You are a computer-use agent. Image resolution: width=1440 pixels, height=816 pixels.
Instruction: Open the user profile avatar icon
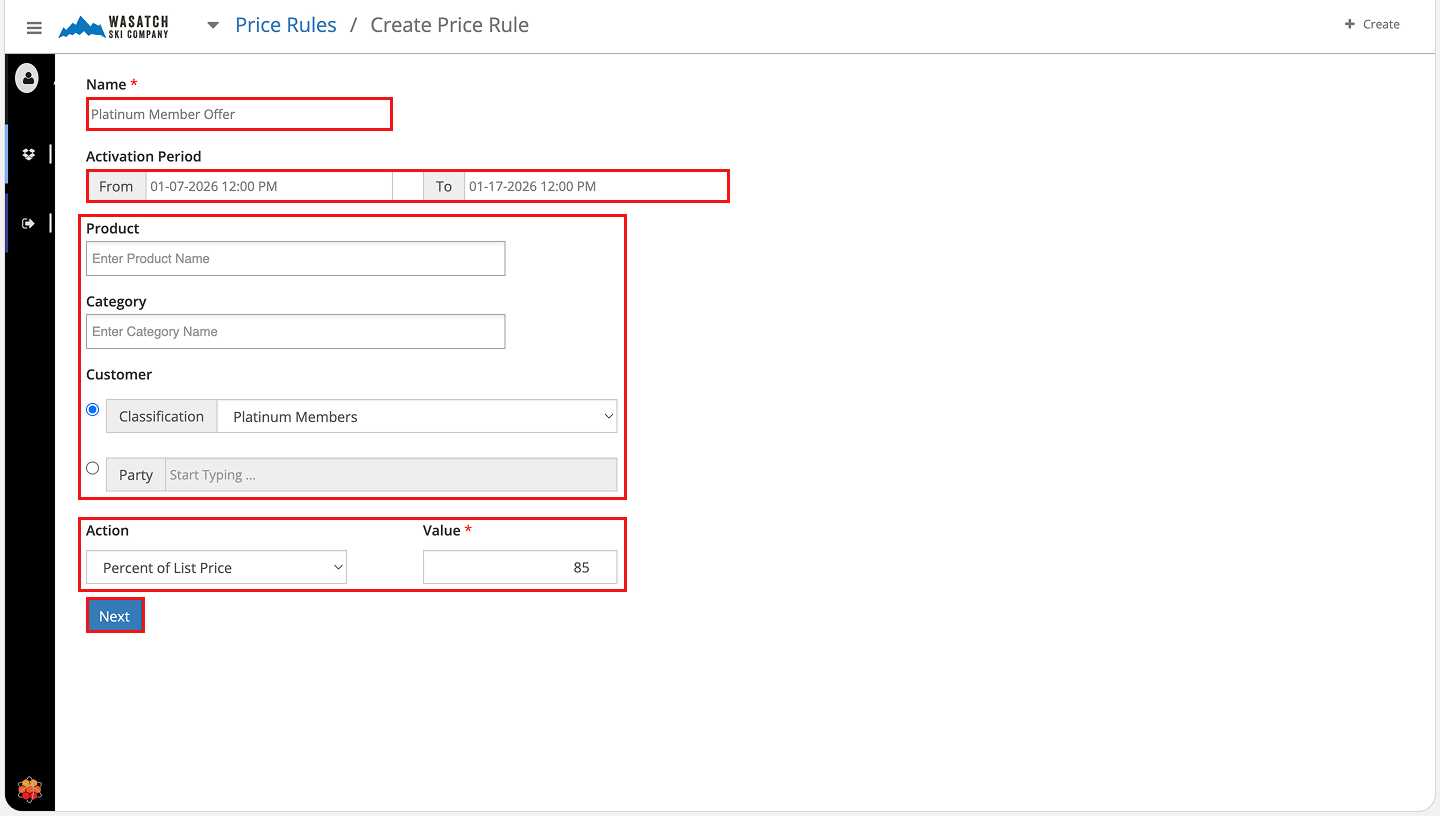(x=27, y=77)
